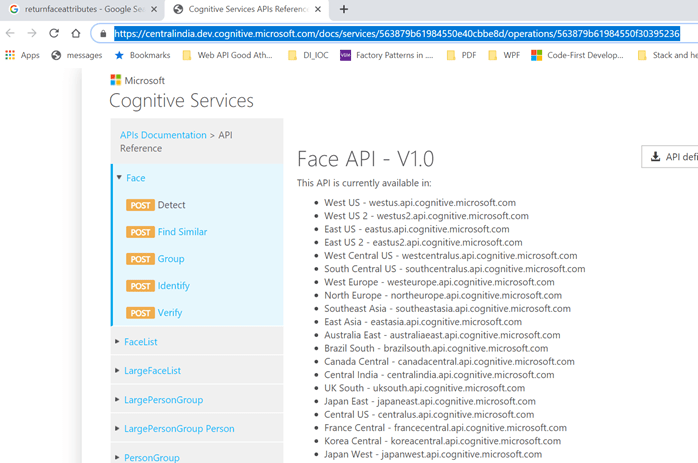This screenshot has width=698, height=463.
Task: Click the site padlock security icon
Action: pos(103,33)
